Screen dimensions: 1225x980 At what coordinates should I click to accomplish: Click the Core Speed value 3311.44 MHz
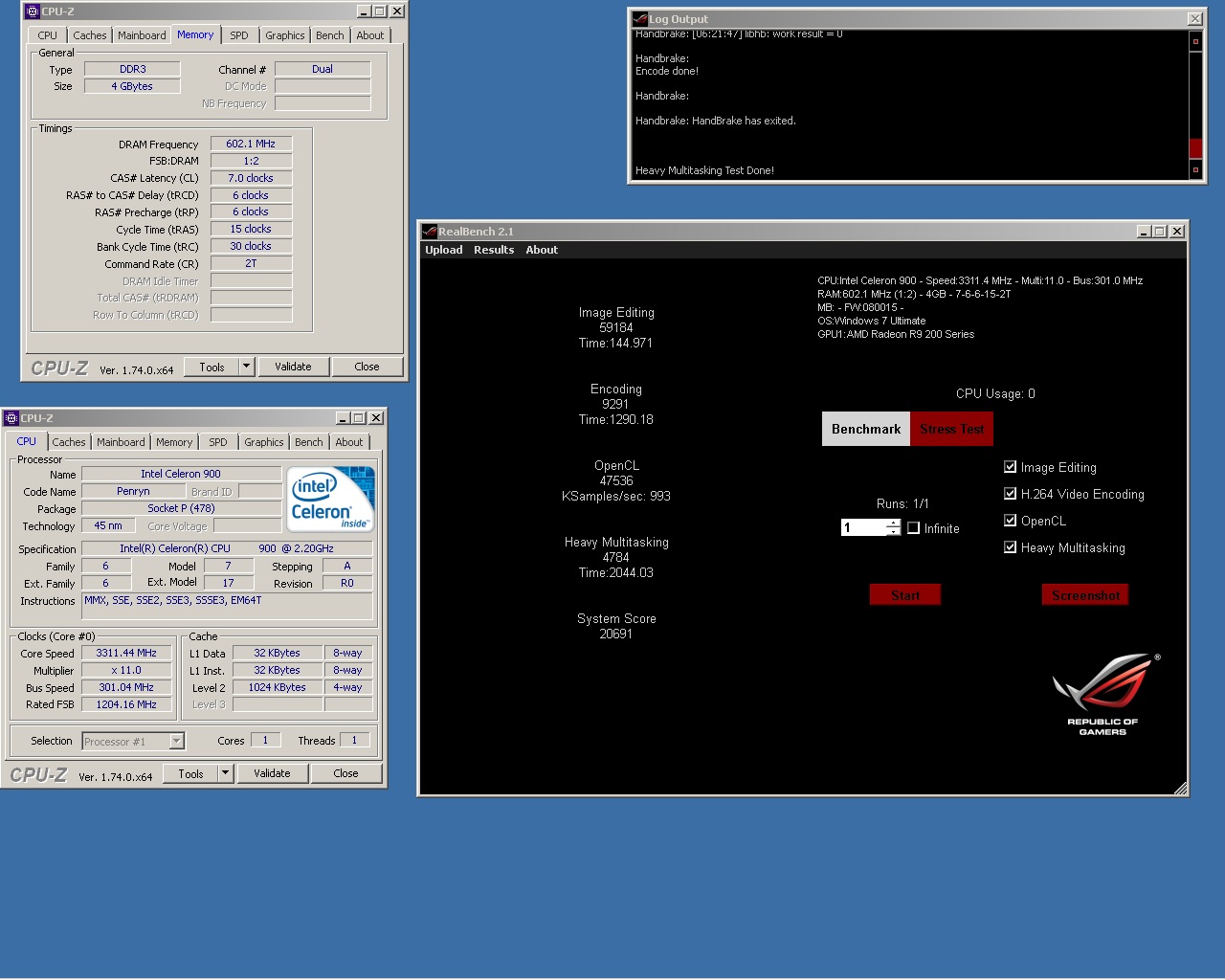click(126, 653)
